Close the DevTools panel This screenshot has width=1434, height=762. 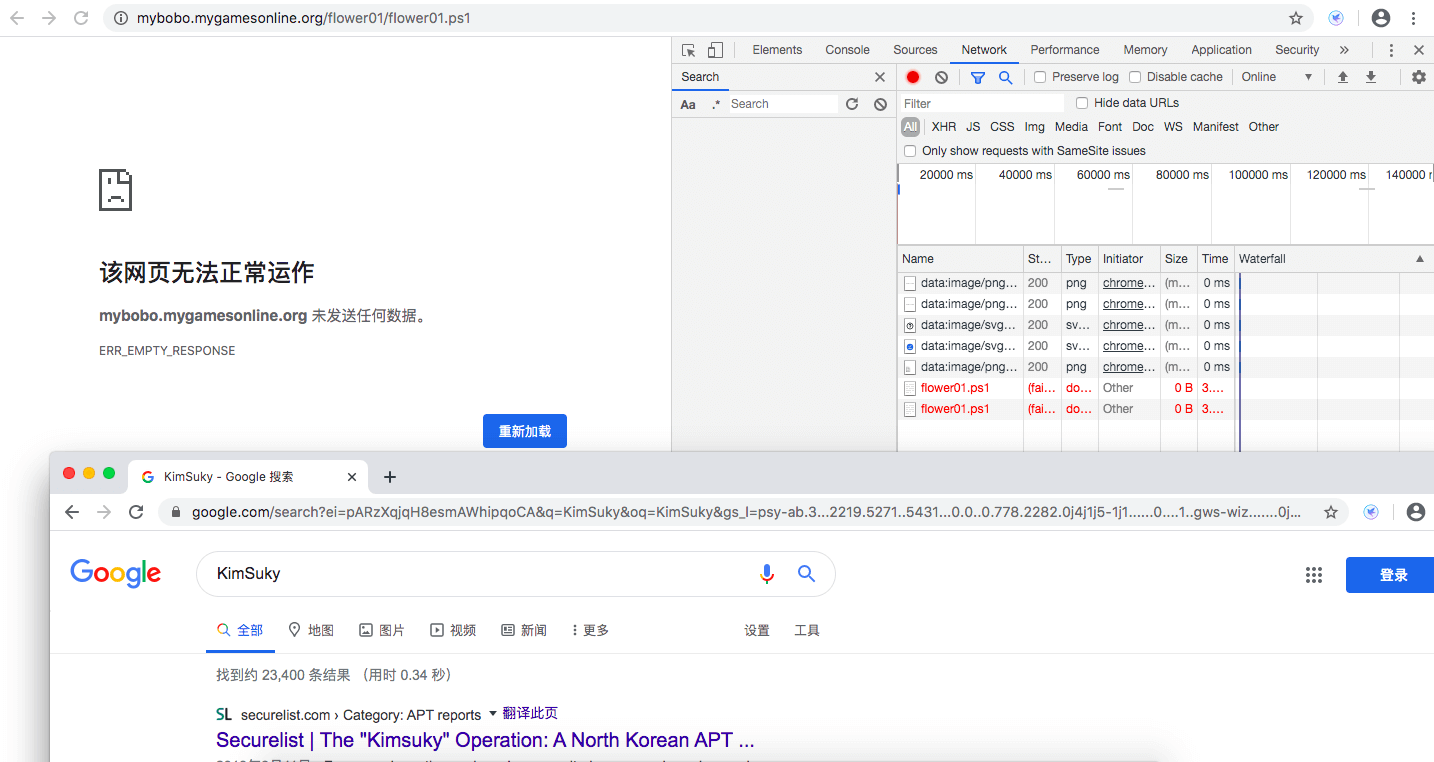click(1419, 50)
